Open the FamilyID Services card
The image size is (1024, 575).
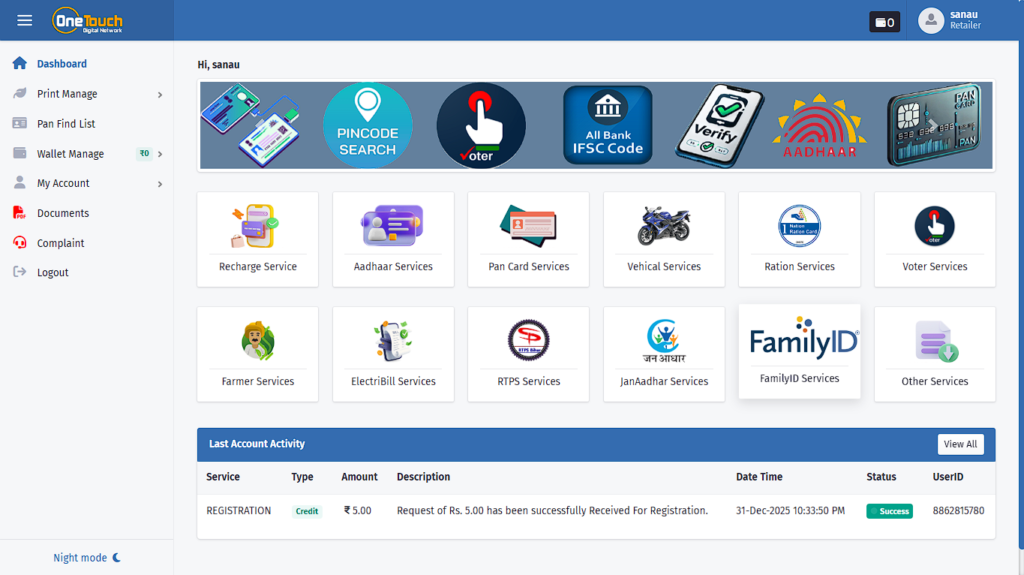click(x=799, y=352)
